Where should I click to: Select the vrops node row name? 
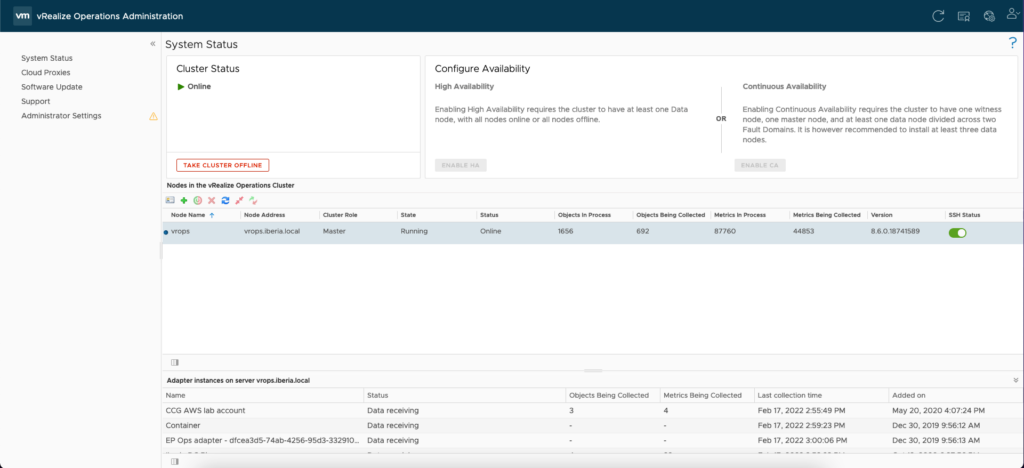(x=180, y=232)
